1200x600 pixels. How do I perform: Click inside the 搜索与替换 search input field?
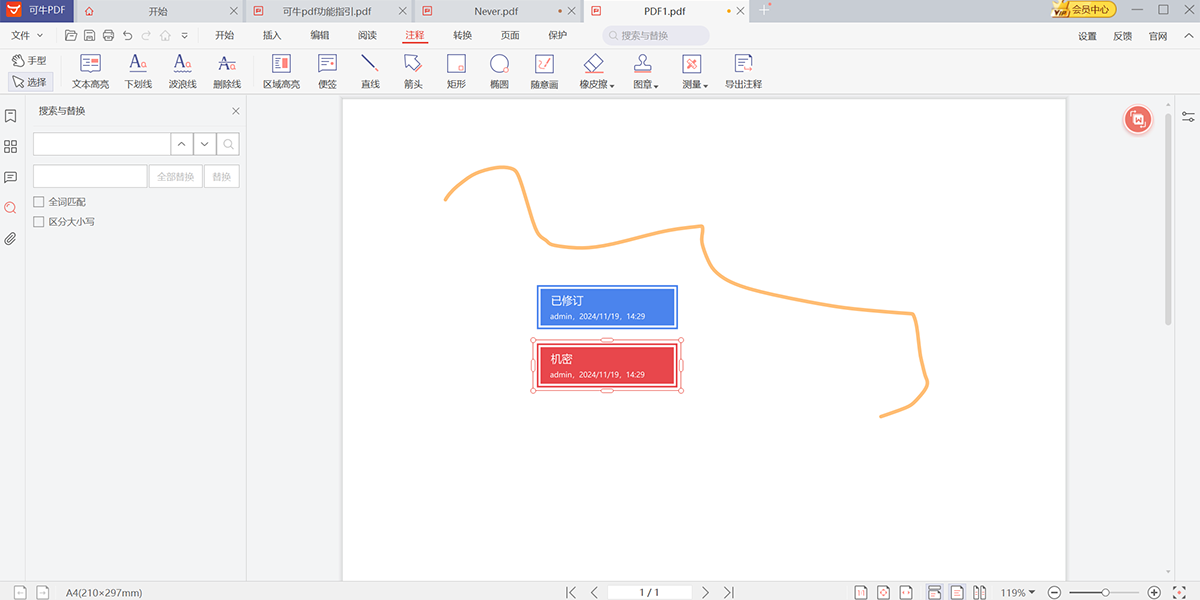(100, 143)
